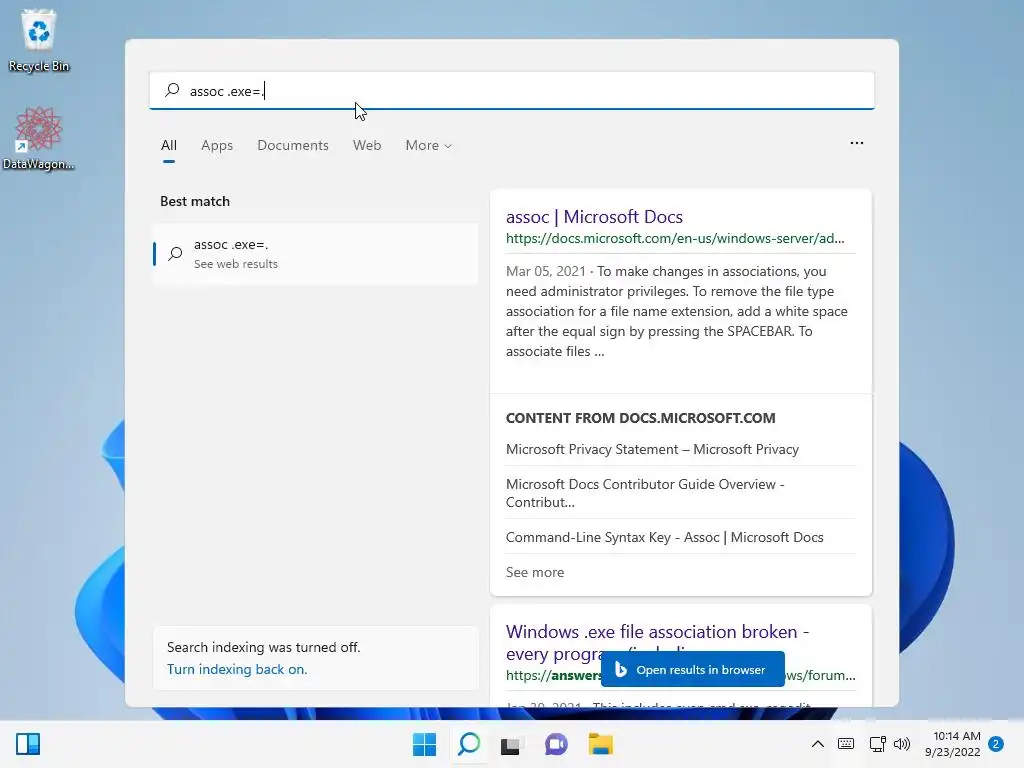Click 'CONTENT FROM DOCS.MICROSOFT.COM' heading
The height and width of the screenshot is (768, 1024).
(x=641, y=418)
